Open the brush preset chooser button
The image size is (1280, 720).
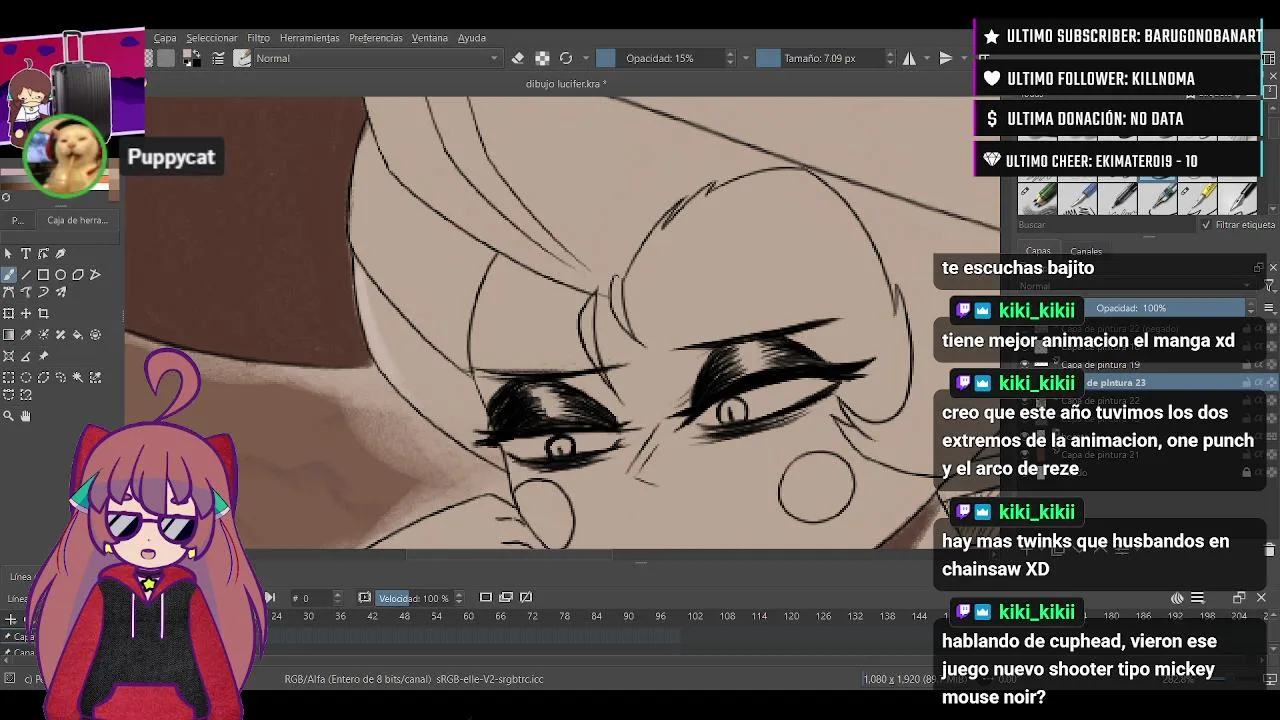(242, 58)
